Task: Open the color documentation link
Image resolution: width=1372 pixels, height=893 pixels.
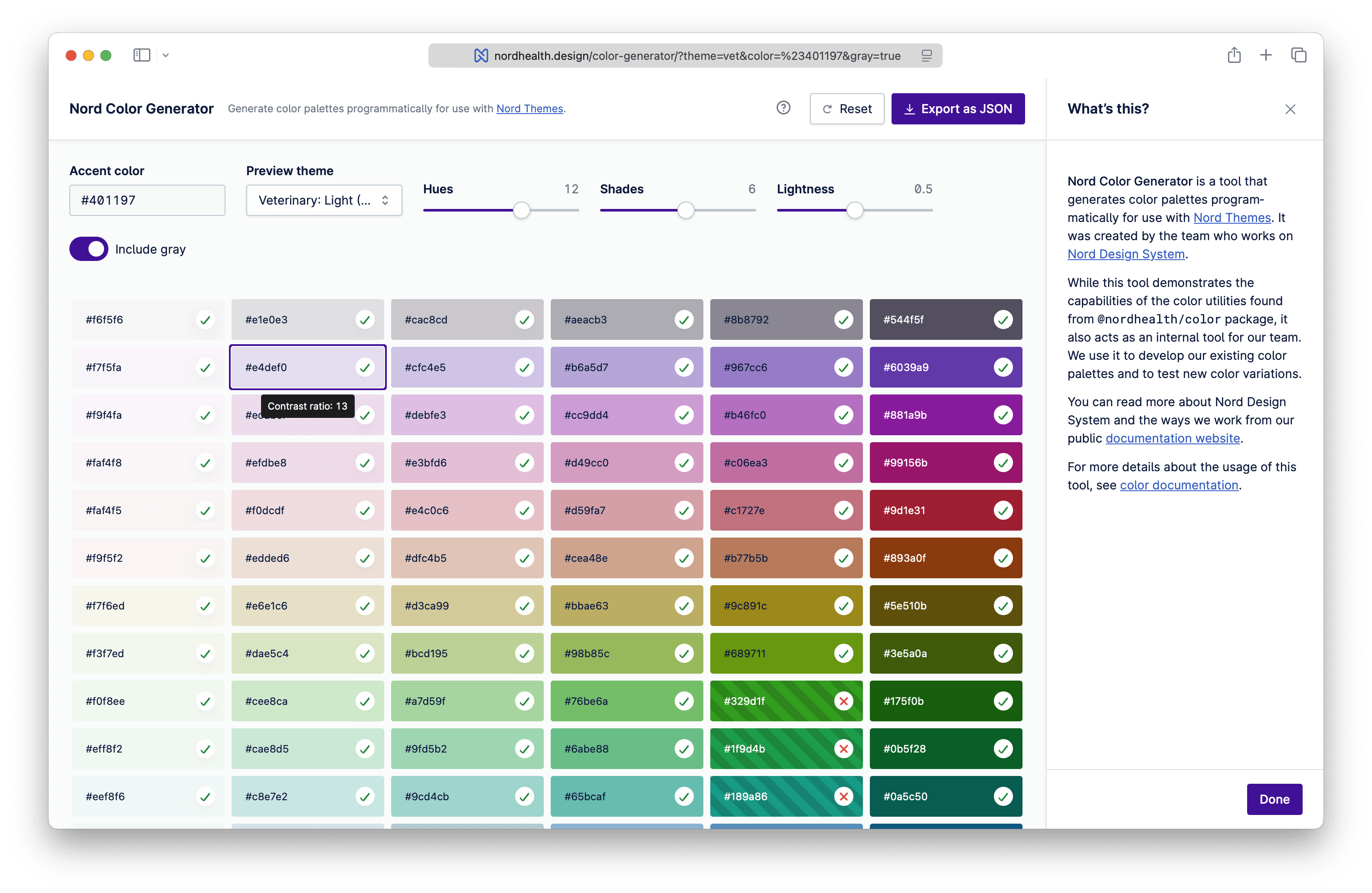Action: [x=1179, y=485]
